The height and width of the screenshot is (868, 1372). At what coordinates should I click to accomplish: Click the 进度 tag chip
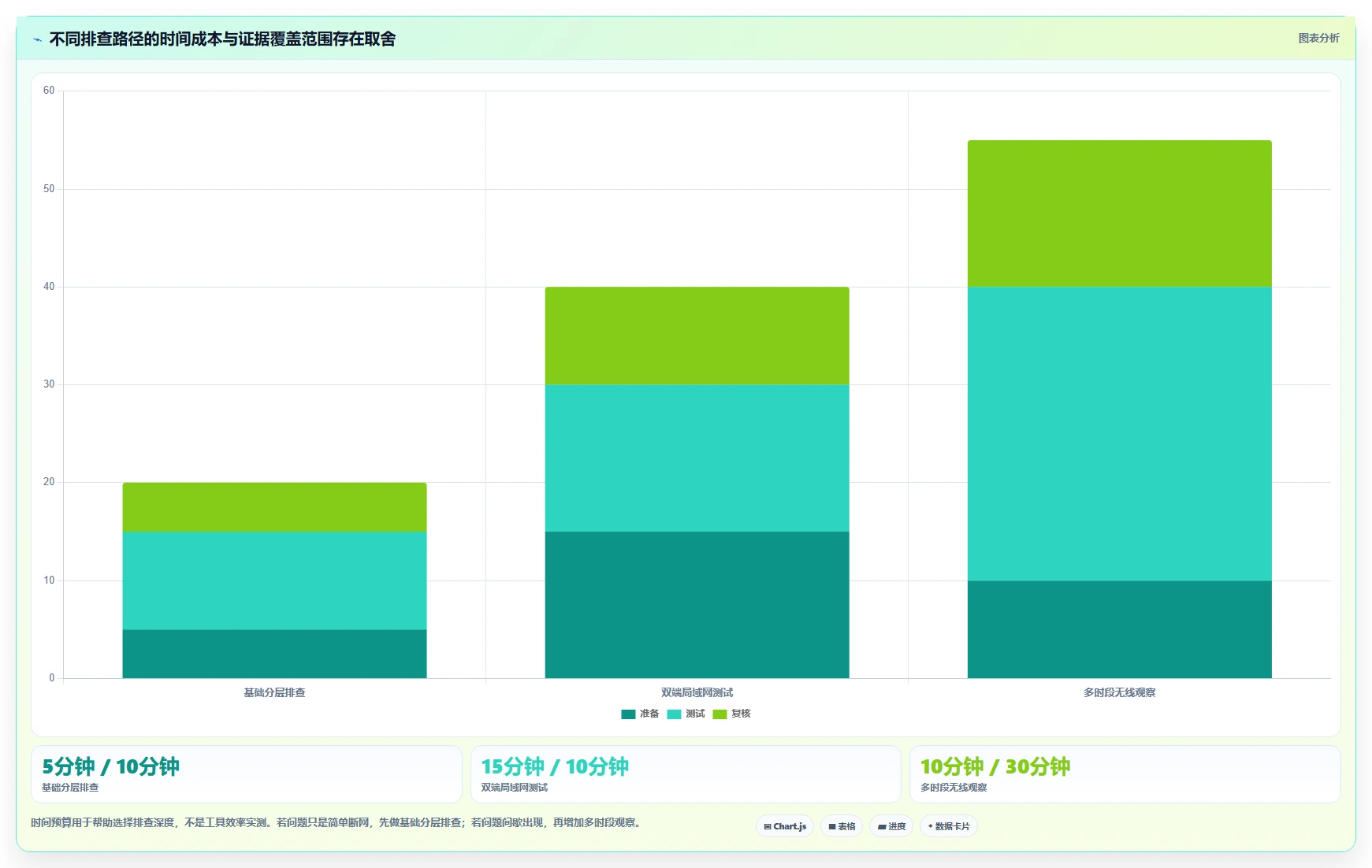click(891, 826)
